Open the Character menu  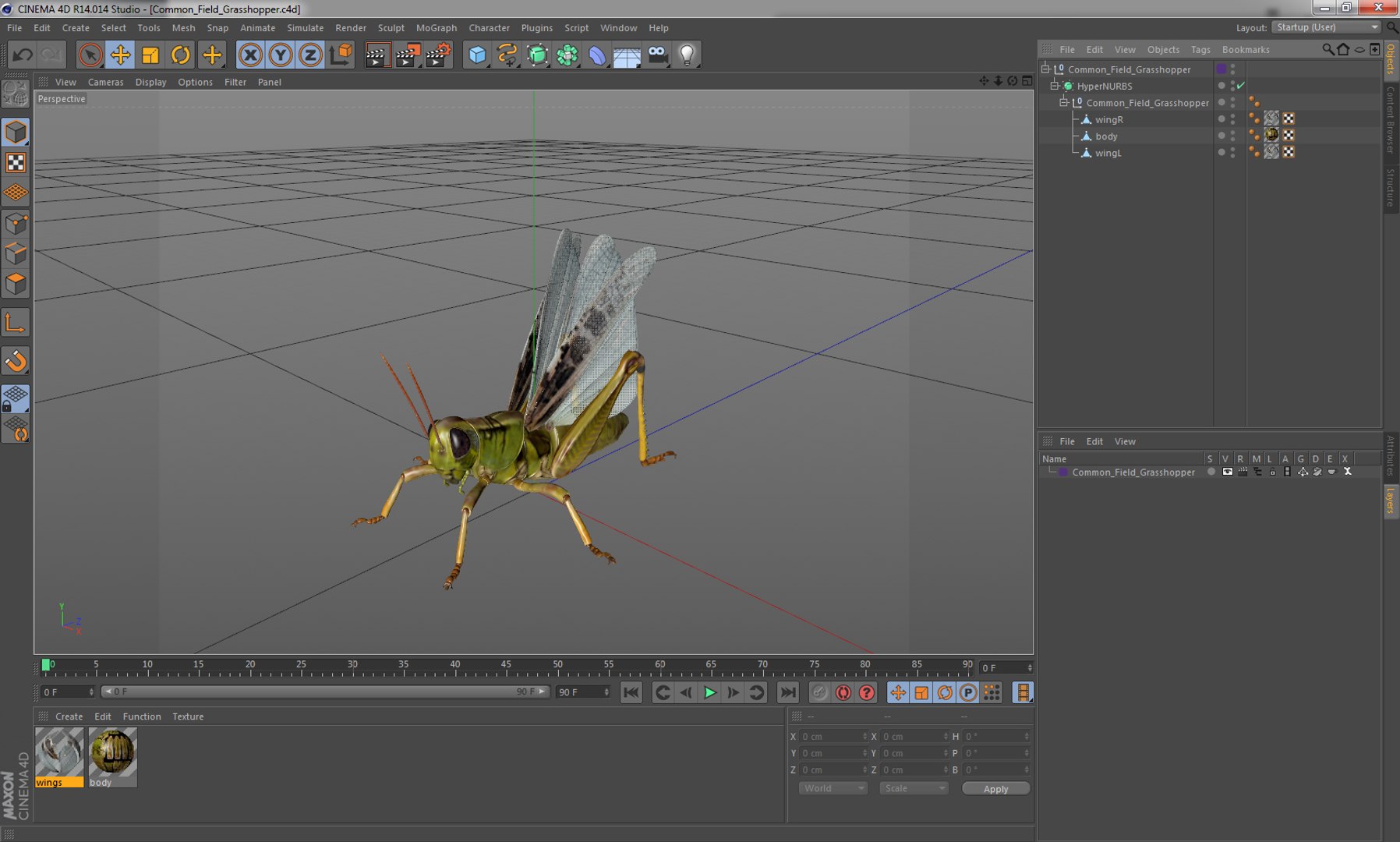coord(489,27)
